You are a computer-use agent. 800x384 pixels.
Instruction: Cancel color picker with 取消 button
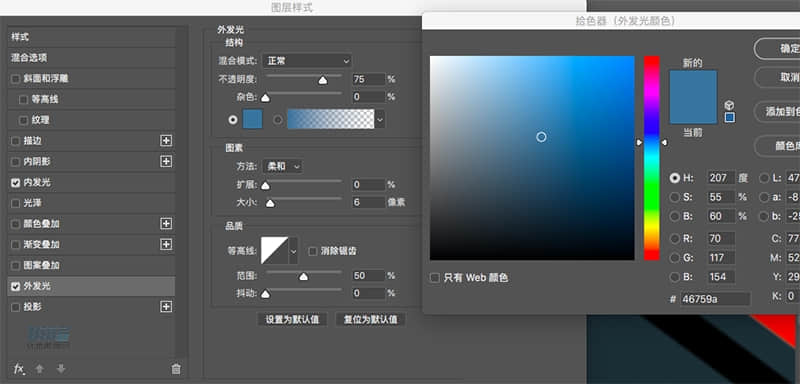[x=778, y=78]
